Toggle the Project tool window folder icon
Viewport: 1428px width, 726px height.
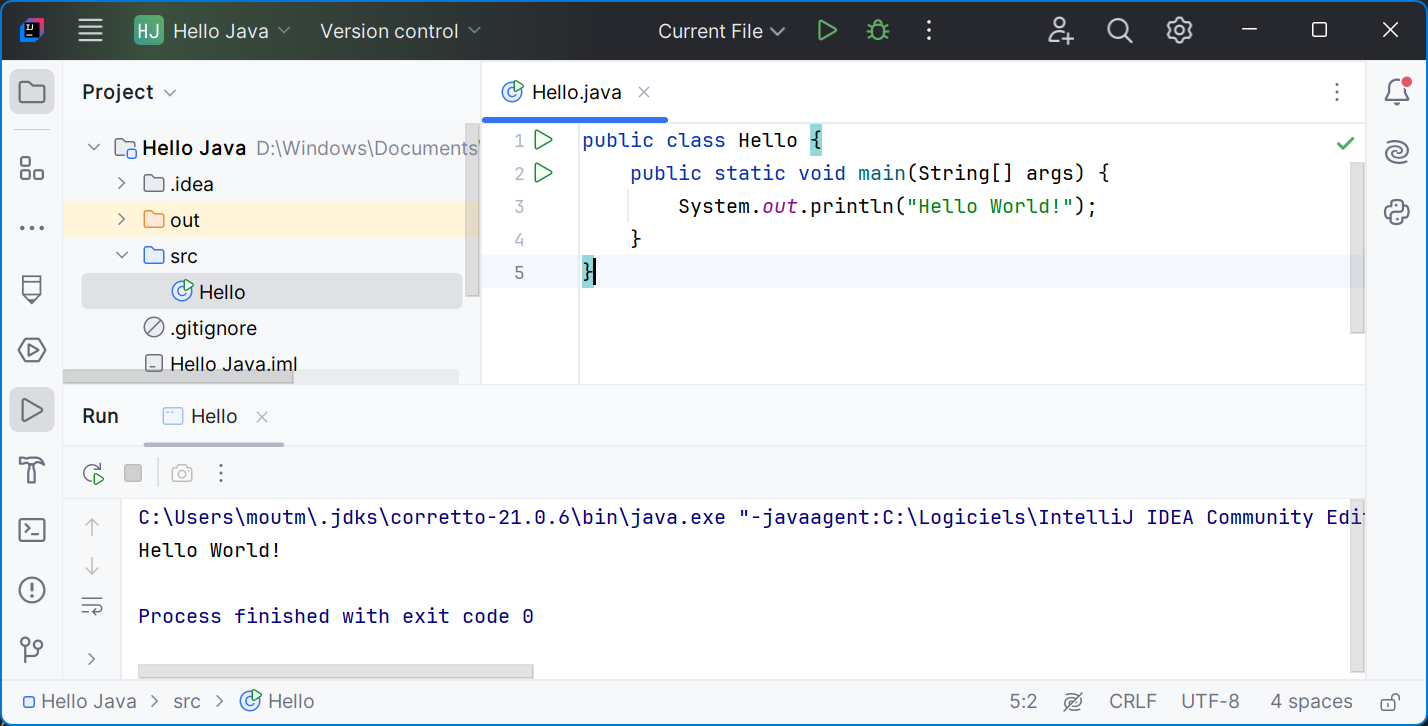click(32, 92)
